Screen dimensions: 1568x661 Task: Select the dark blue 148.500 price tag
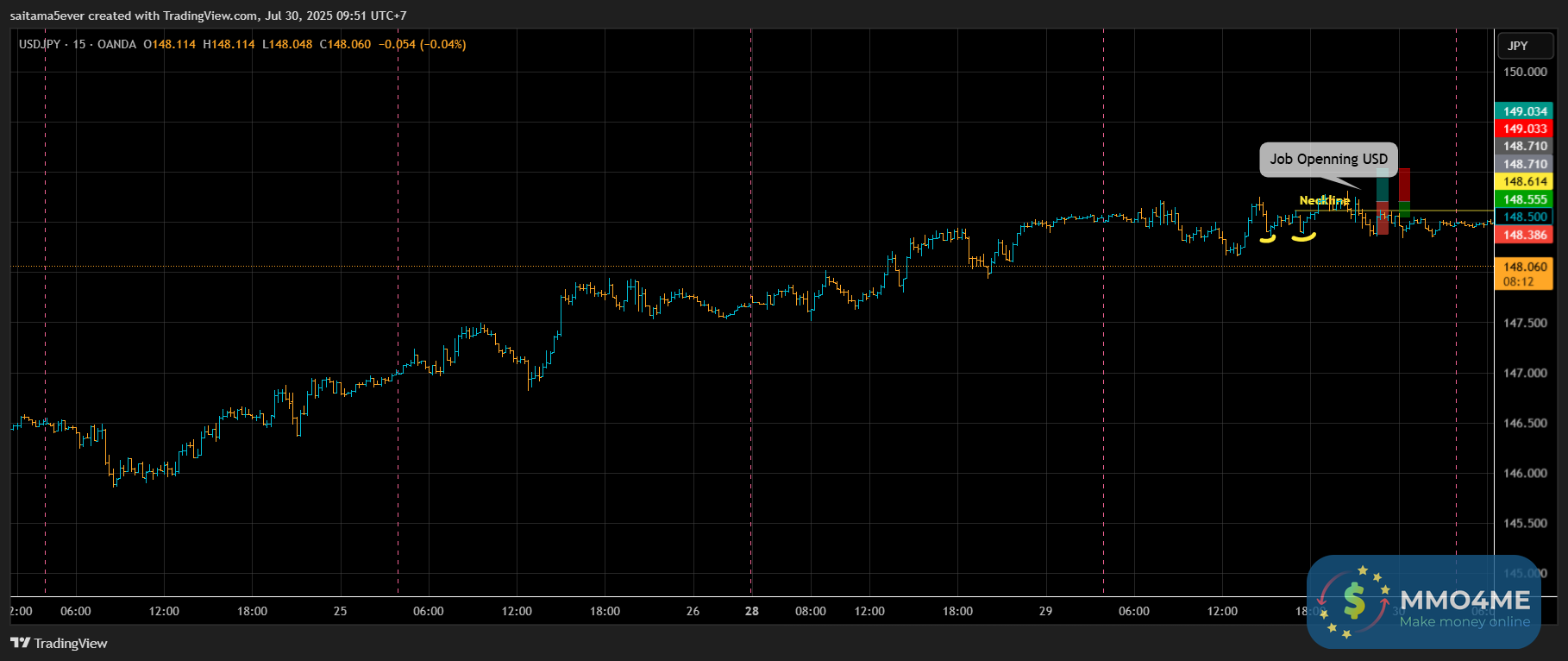(x=1524, y=217)
